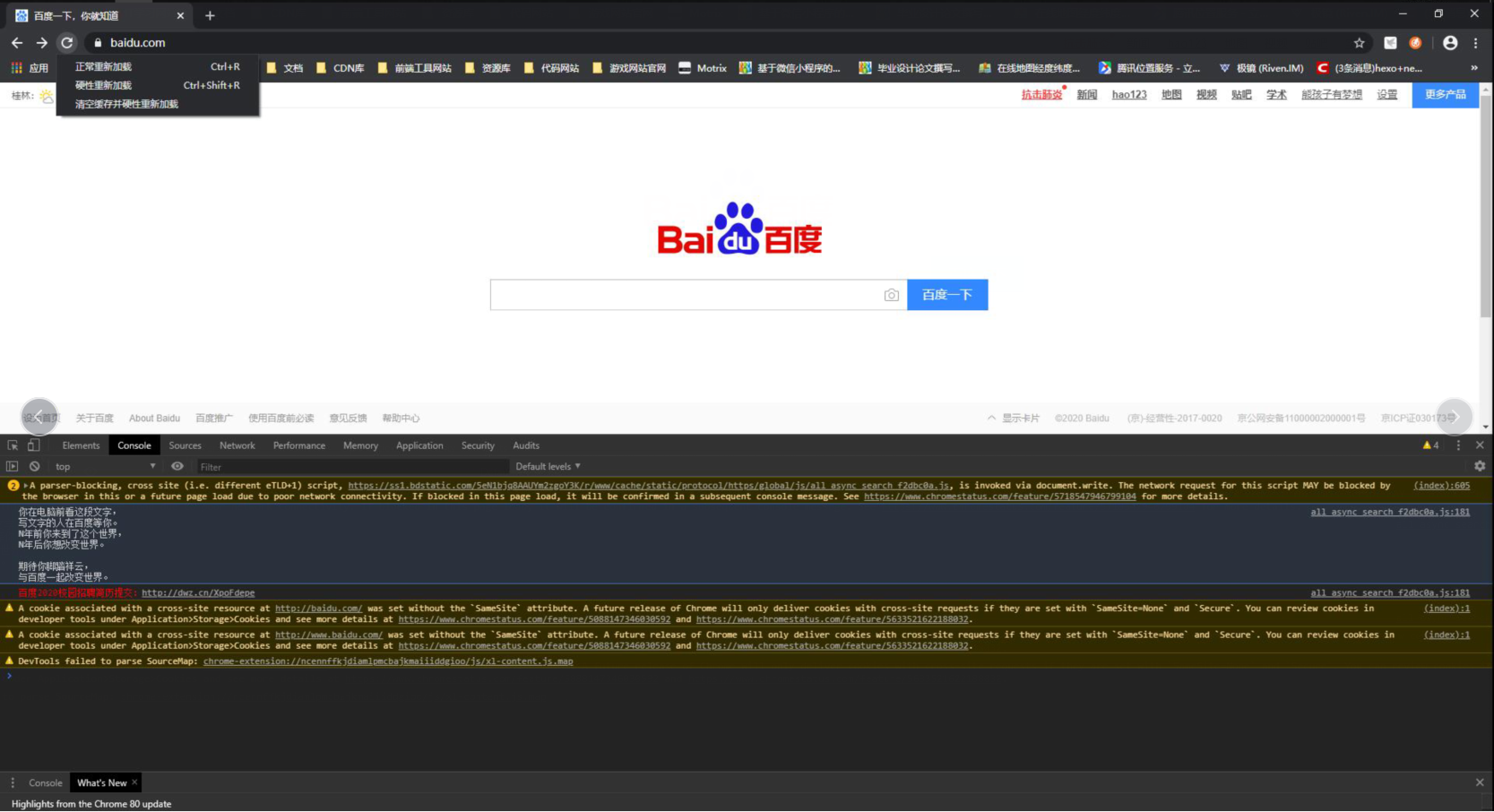
Task: Click the warnings count badge showing 4
Action: coord(1430,445)
